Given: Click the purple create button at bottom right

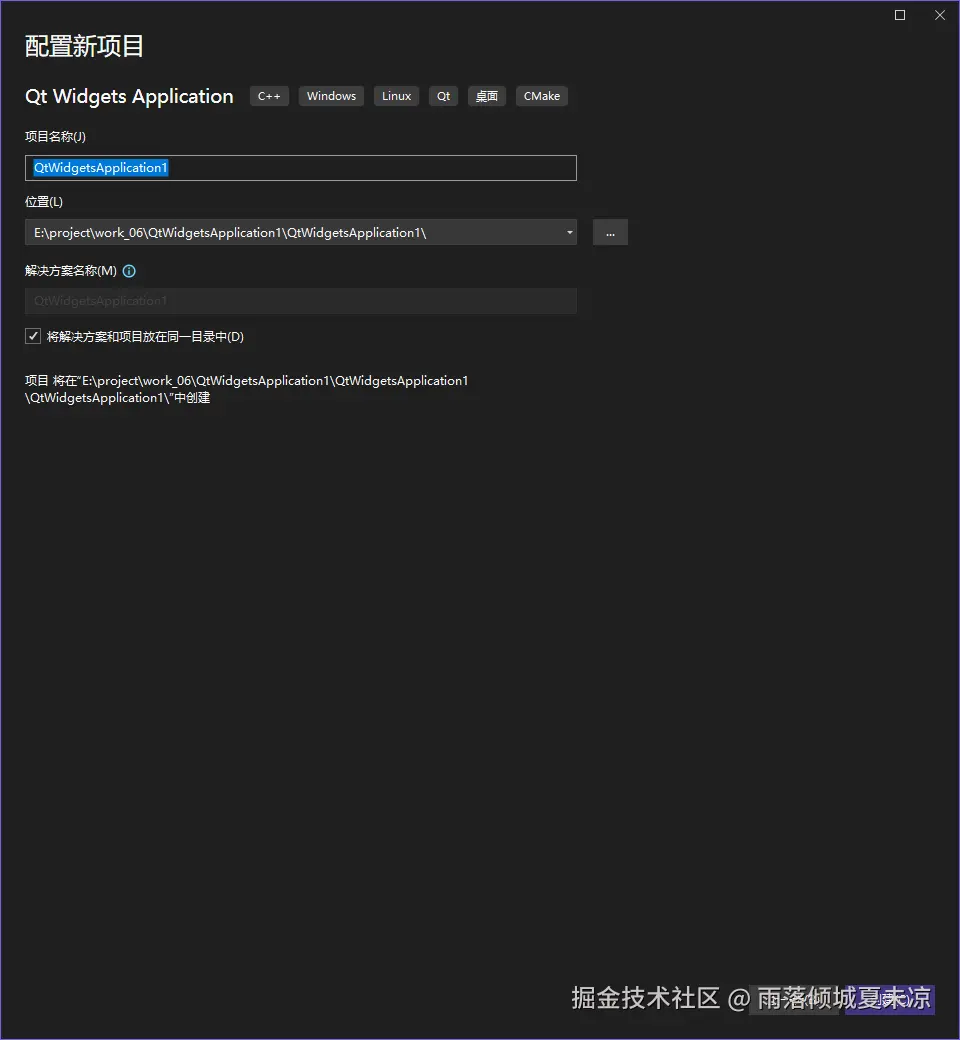Looking at the screenshot, I should click(x=889, y=1000).
